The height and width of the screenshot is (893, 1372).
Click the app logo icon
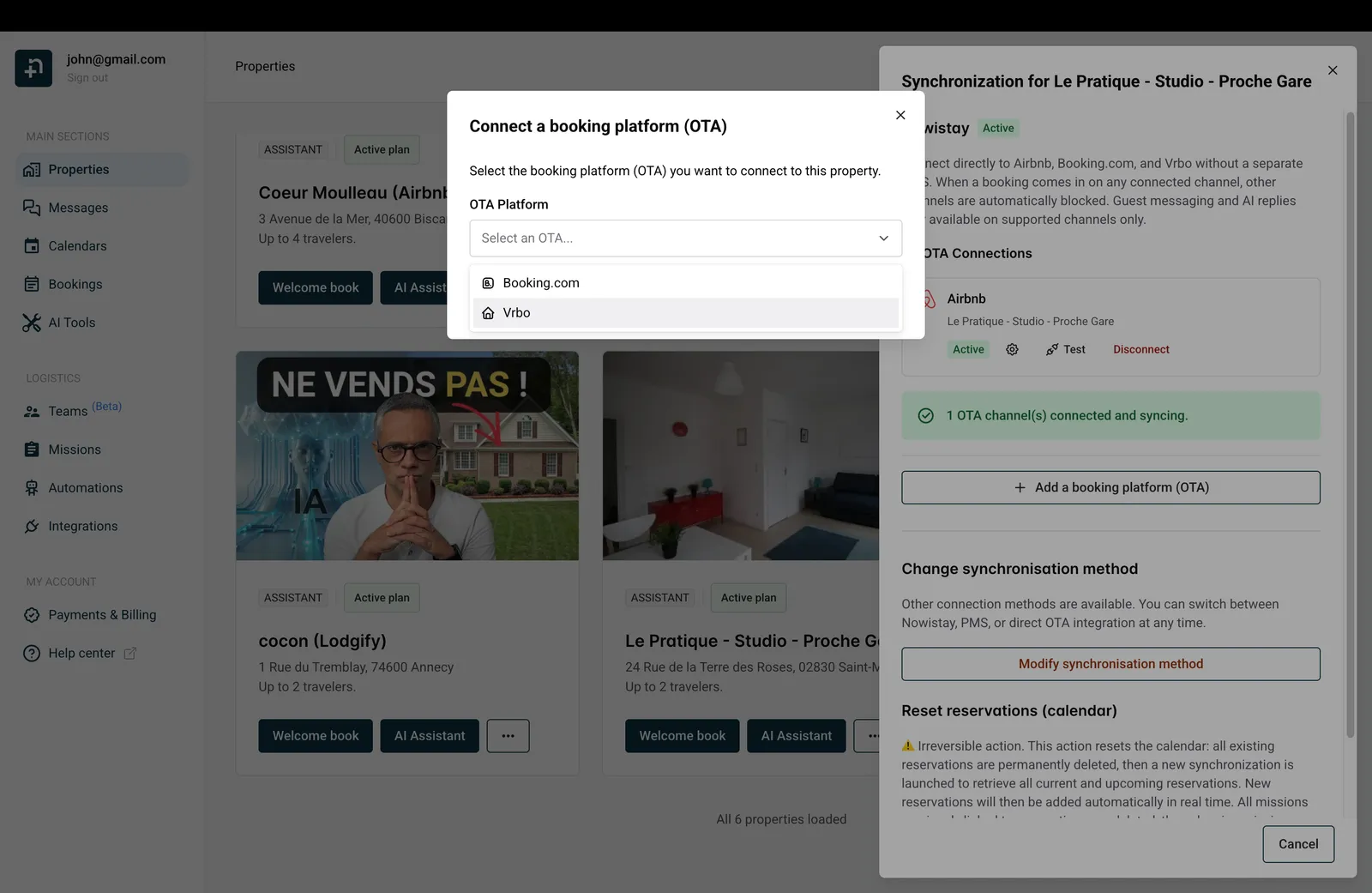click(33, 69)
